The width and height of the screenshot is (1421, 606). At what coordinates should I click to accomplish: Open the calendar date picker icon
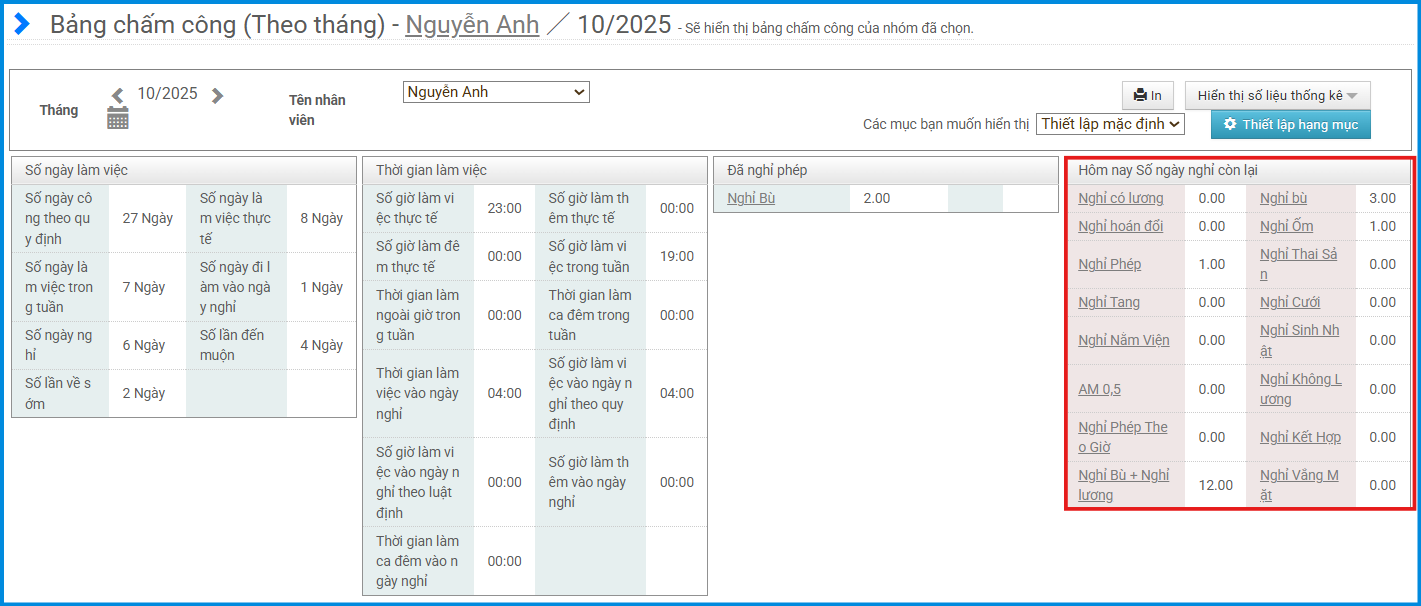(x=118, y=119)
